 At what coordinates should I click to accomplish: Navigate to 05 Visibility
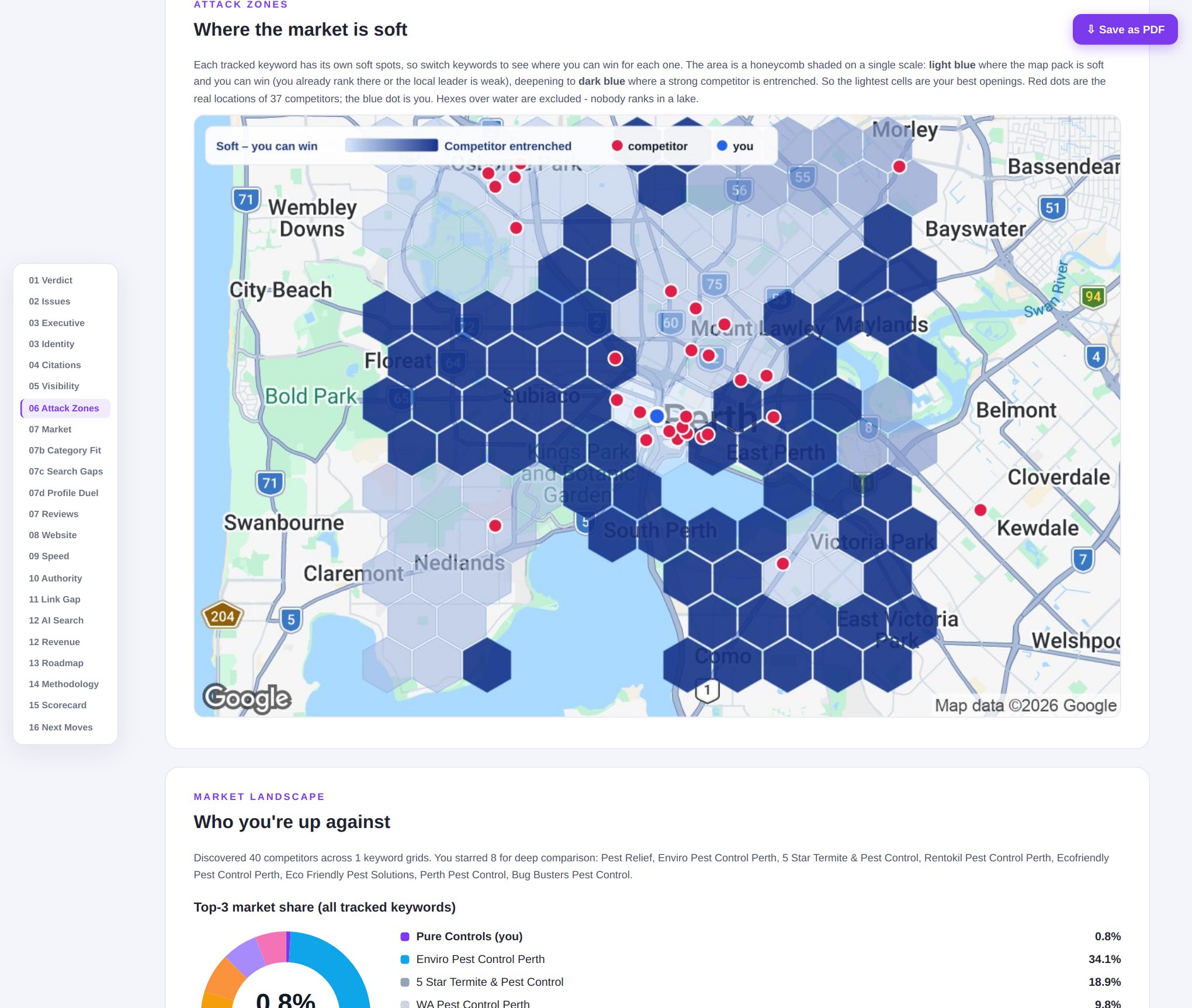point(54,386)
